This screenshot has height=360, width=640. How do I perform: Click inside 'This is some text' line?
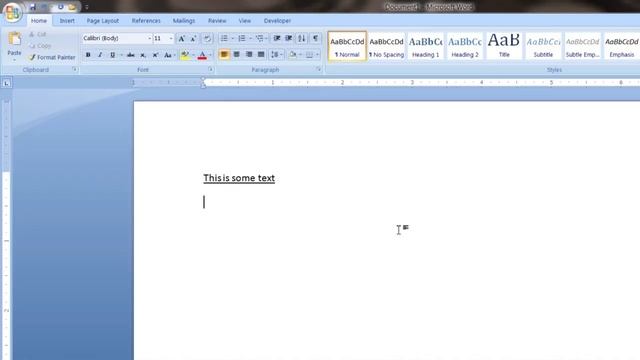click(239, 178)
